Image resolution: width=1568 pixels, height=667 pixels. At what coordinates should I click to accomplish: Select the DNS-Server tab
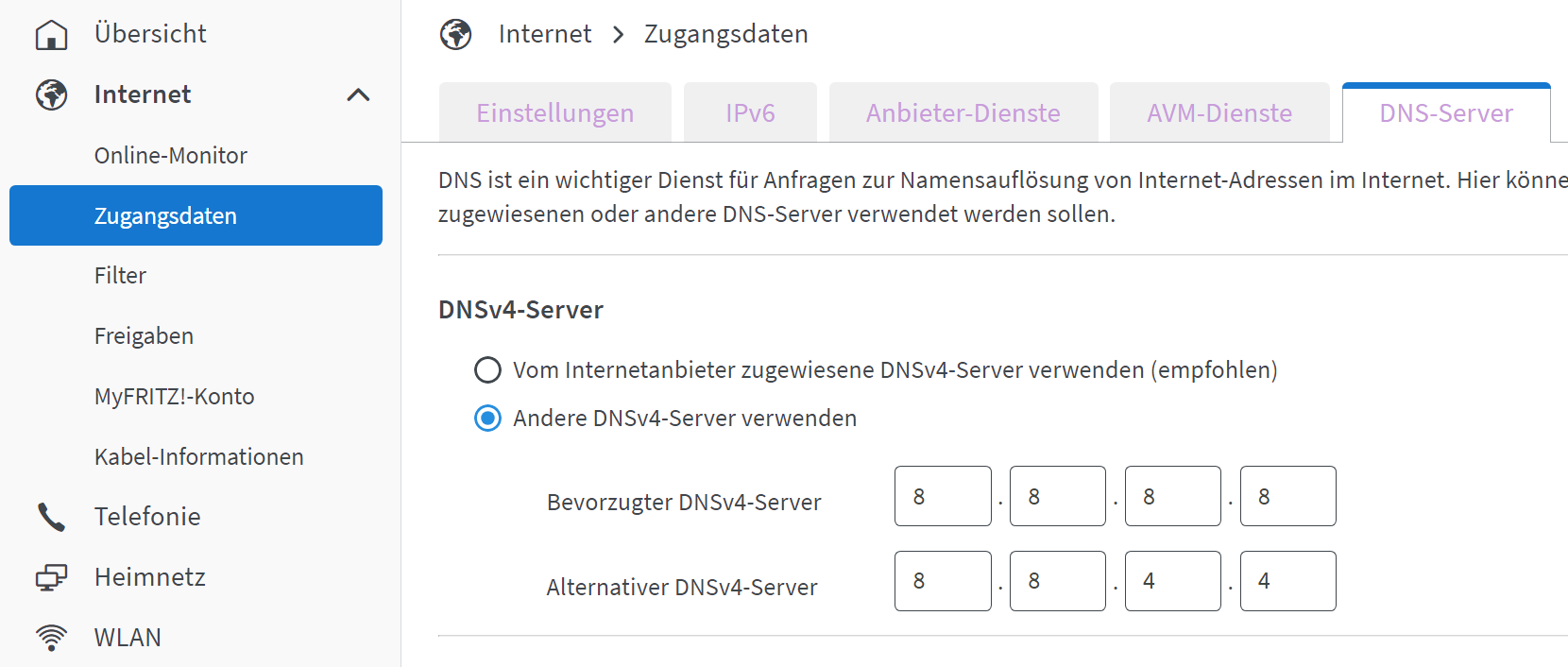pos(1446,112)
